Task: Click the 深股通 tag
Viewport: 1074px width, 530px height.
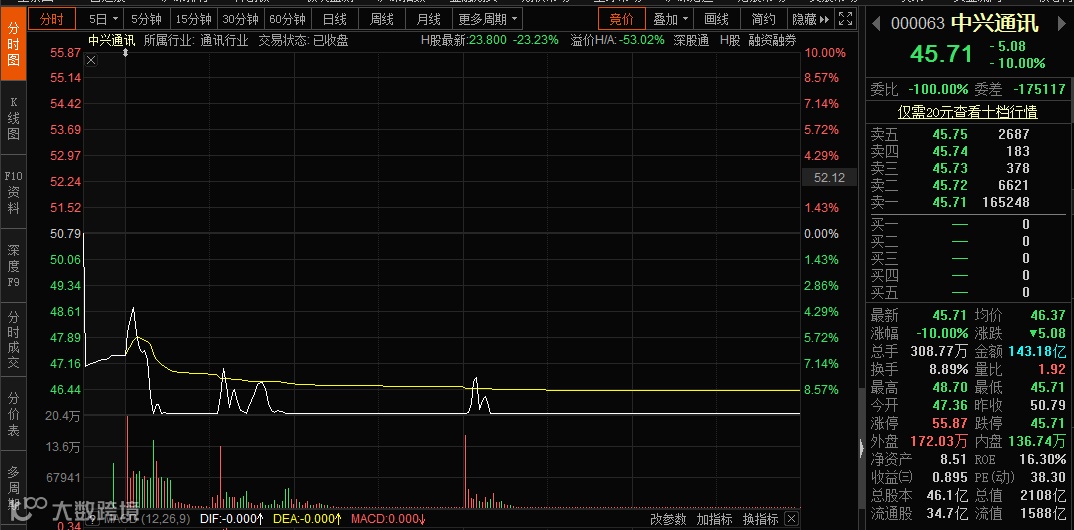Action: point(691,40)
